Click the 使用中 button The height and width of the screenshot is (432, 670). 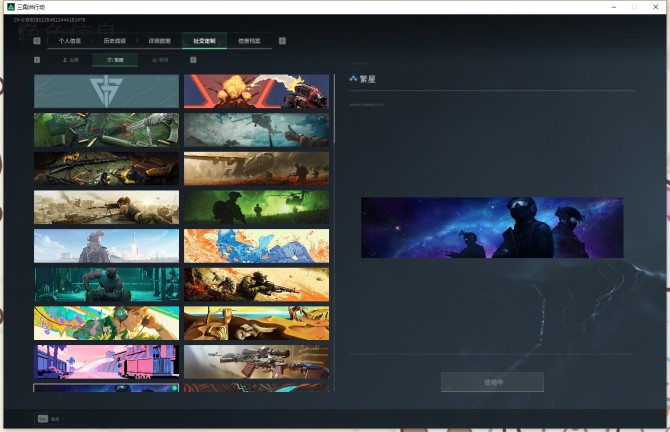click(492, 382)
